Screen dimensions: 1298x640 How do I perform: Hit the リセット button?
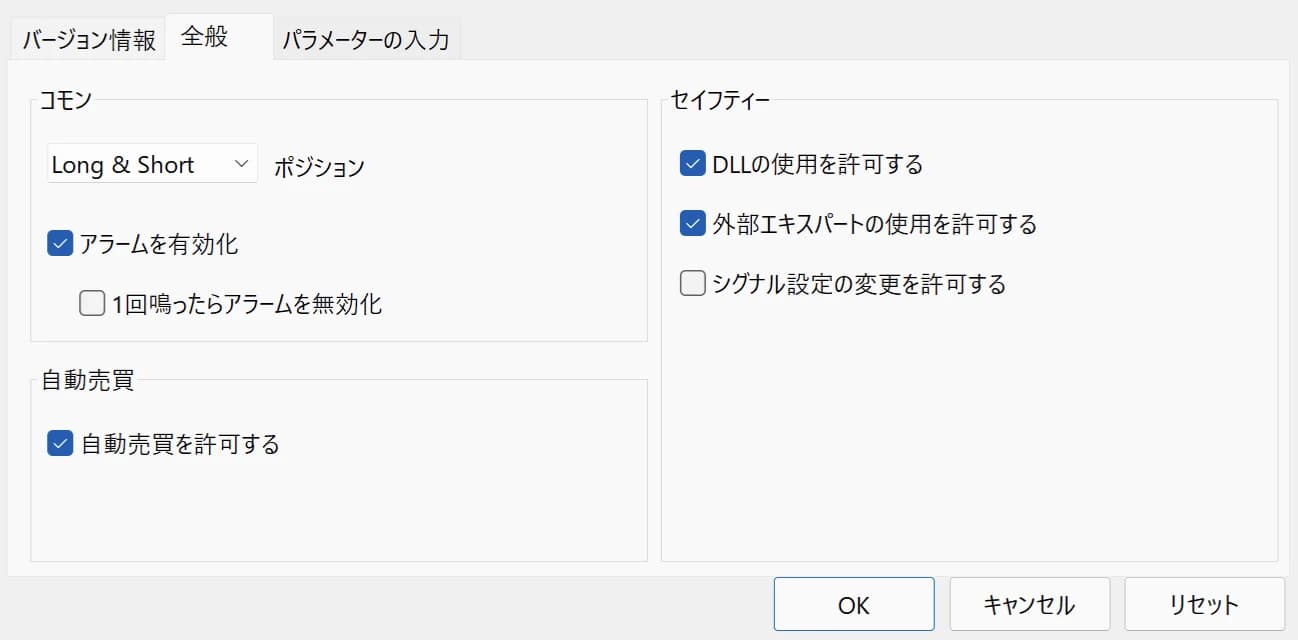[1204, 604]
